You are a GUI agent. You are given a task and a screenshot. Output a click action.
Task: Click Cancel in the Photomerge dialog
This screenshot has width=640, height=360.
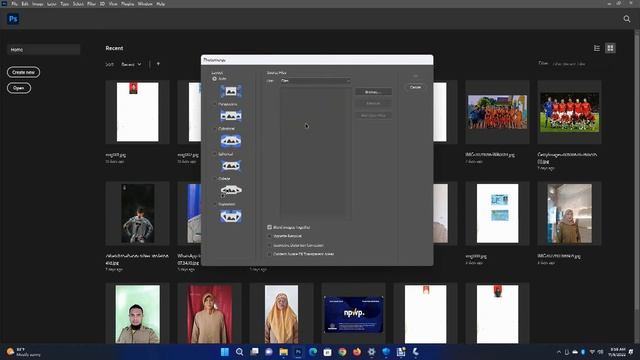[x=415, y=87]
